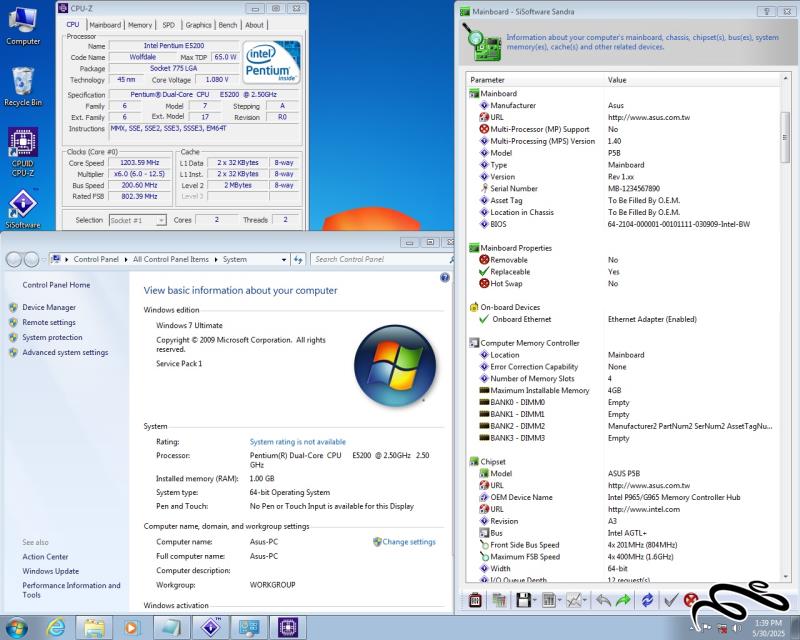Open Windows Explorer folder from taskbar
The width and height of the screenshot is (800, 640).
click(x=94, y=628)
